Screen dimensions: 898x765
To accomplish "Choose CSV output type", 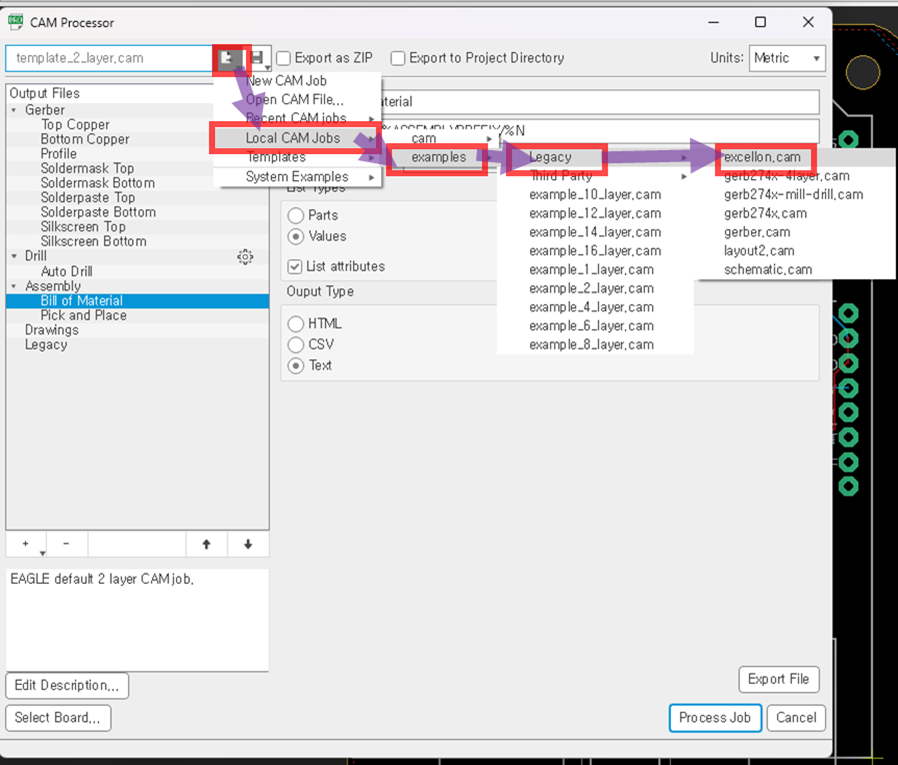I will [296, 345].
